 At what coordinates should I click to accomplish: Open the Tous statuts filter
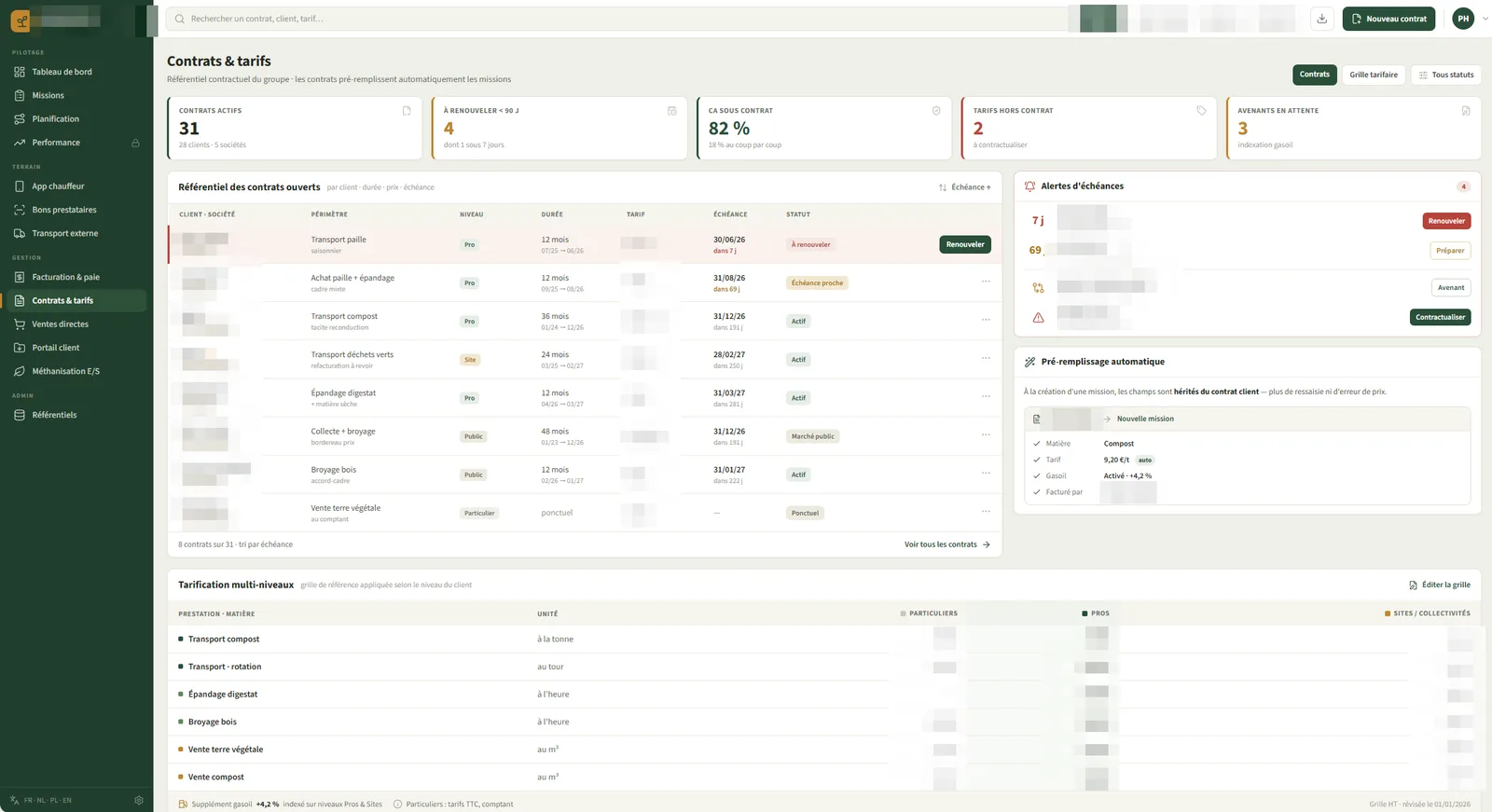pyautogui.click(x=1445, y=75)
